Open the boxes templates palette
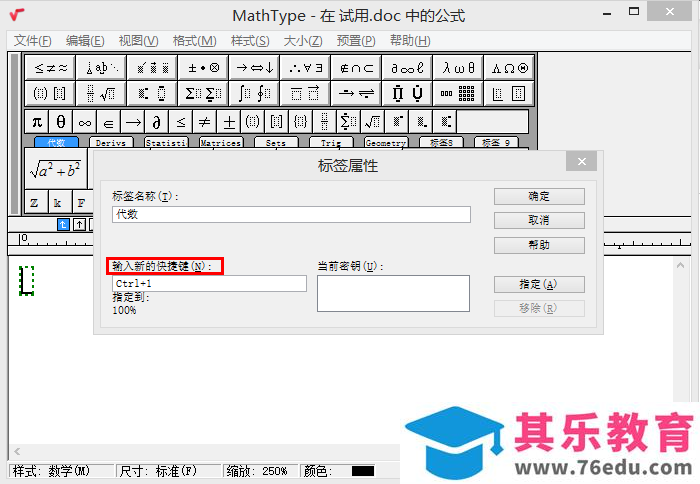700x484 pixels. [x=509, y=93]
